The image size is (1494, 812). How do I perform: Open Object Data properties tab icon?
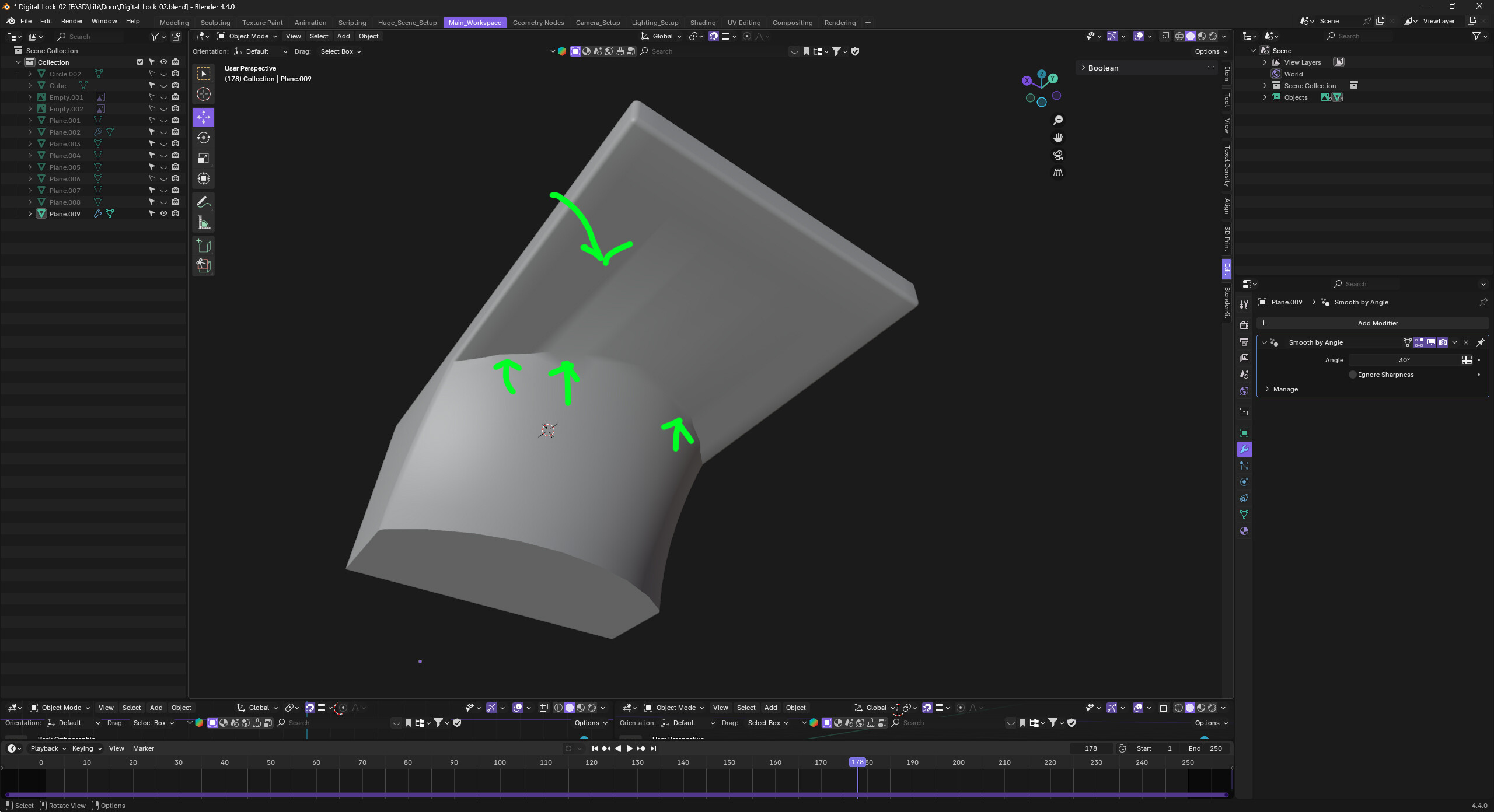(x=1244, y=514)
